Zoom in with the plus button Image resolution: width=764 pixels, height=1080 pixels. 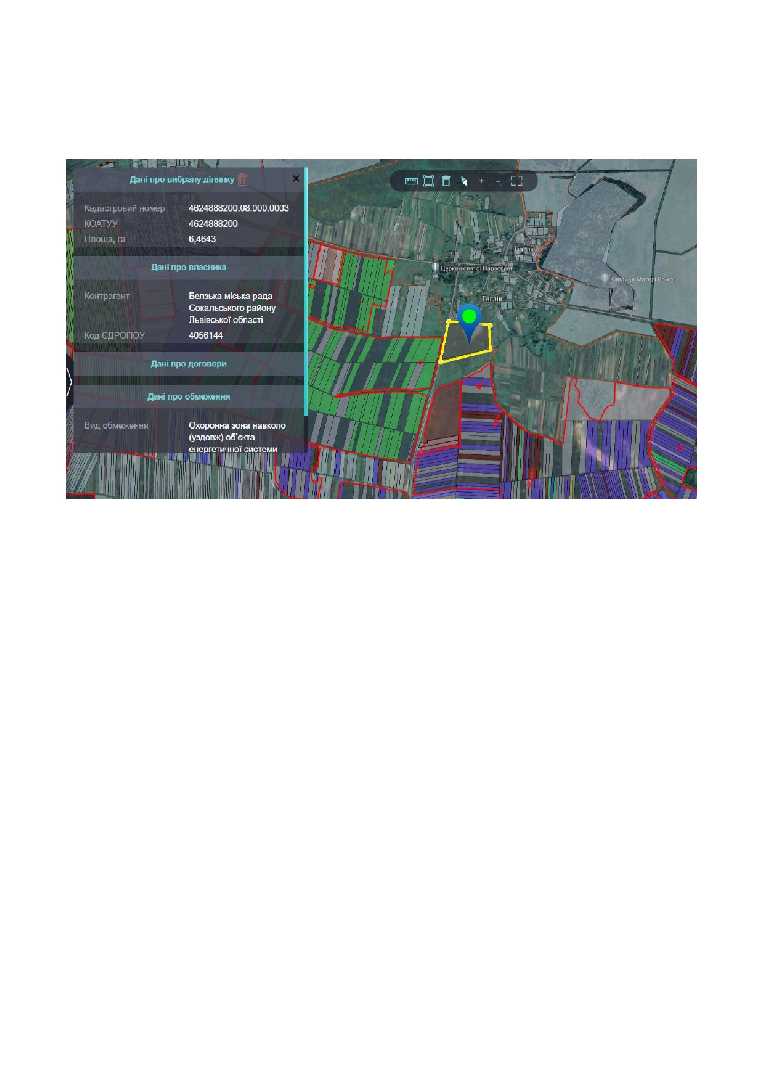[x=481, y=181]
